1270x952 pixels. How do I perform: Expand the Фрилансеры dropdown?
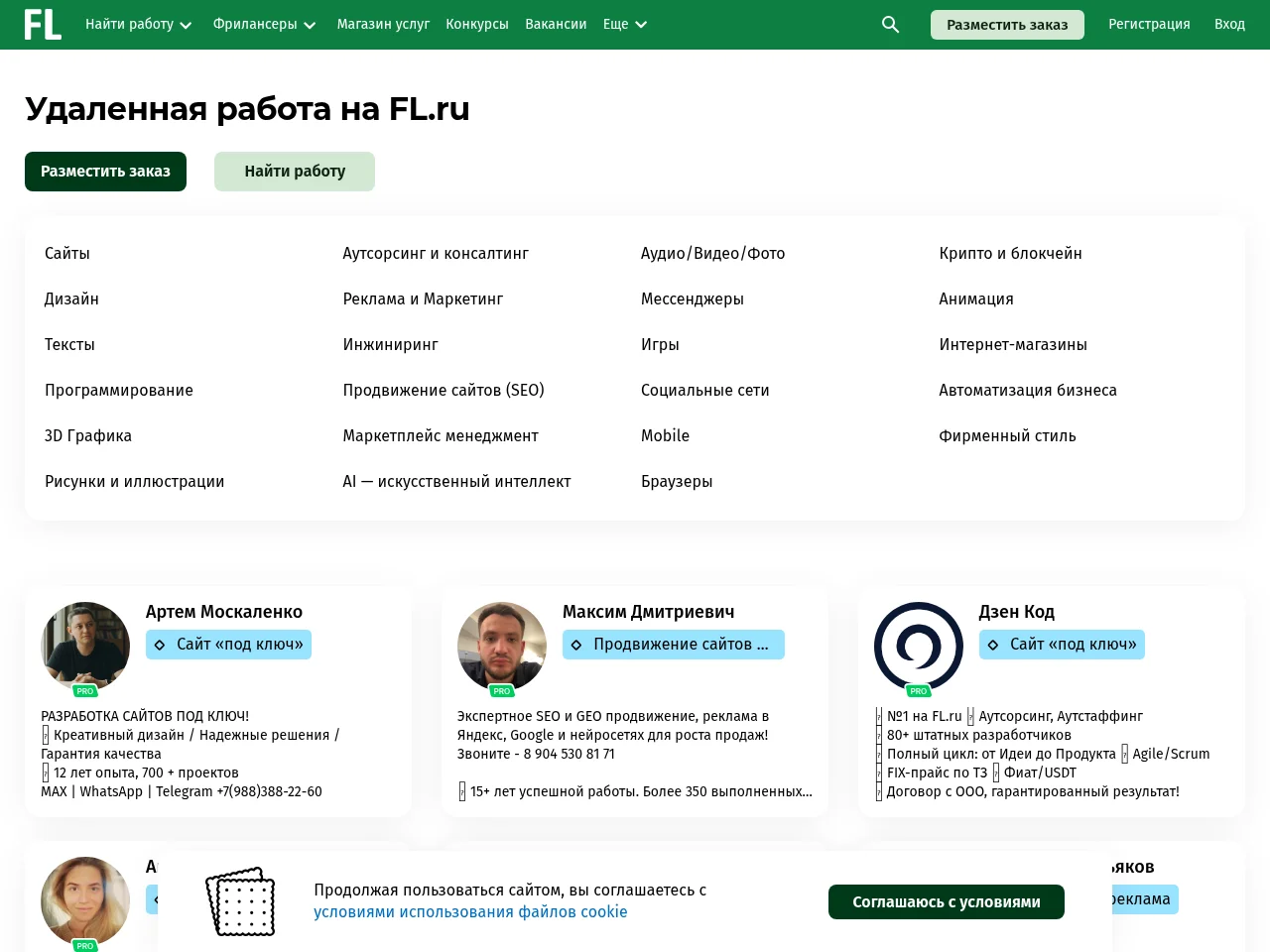coord(264,25)
